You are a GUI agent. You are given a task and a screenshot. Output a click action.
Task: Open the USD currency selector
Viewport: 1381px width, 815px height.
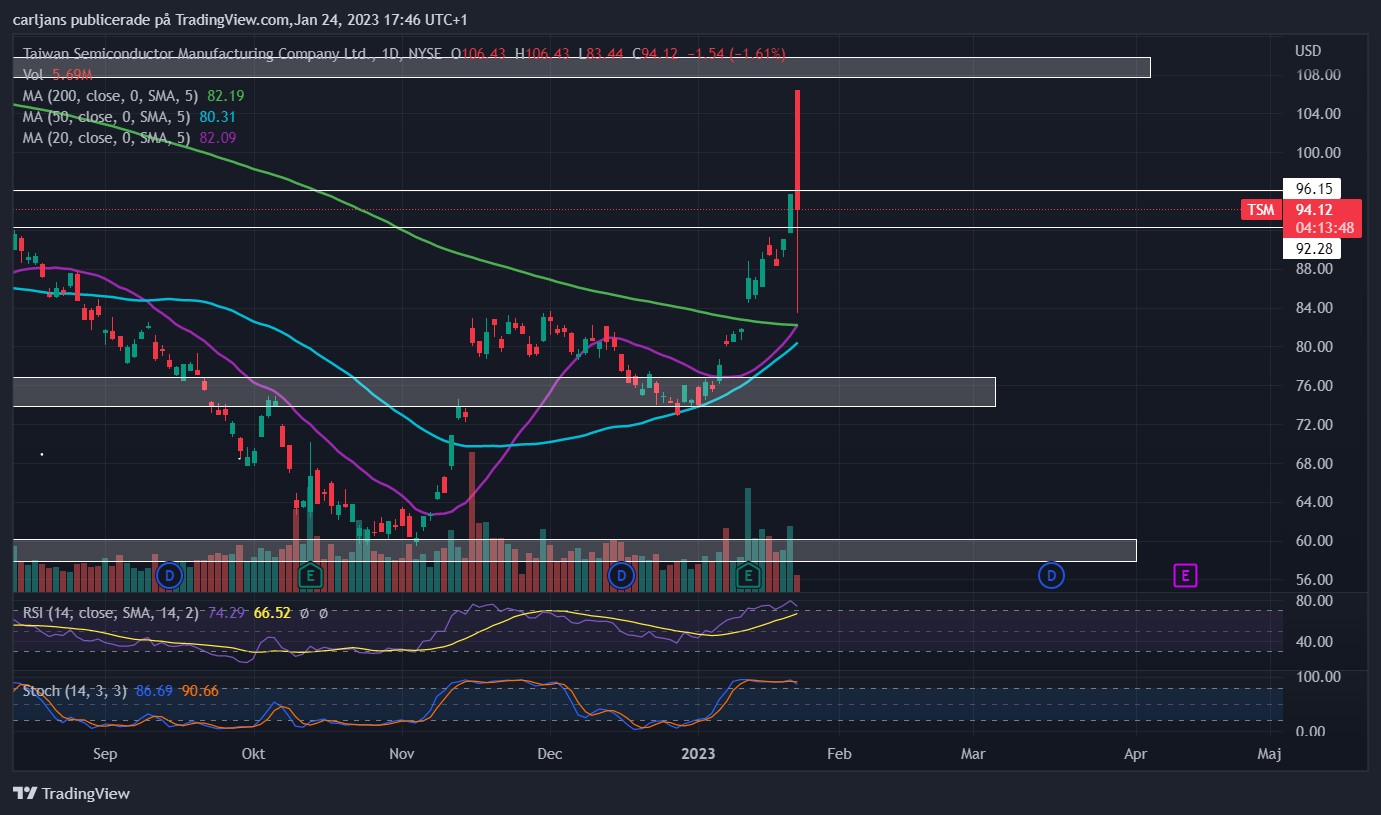[1308, 51]
